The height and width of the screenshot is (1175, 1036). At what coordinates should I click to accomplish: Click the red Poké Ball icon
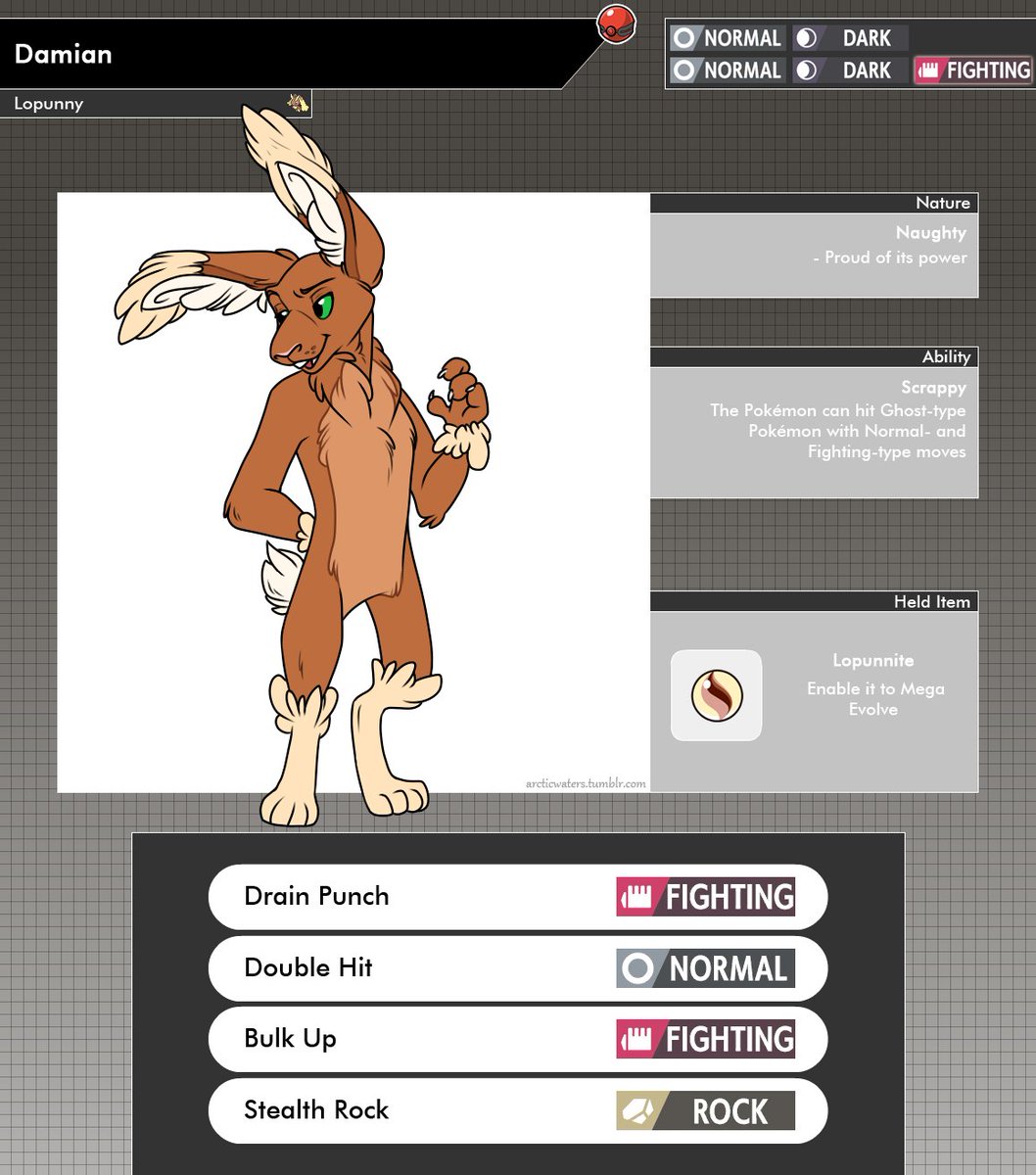pos(617,24)
